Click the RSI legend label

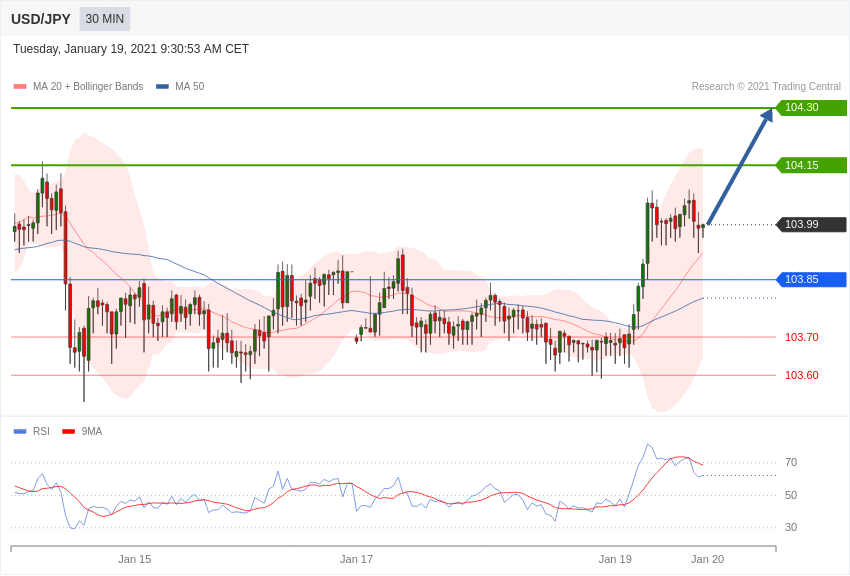click(x=41, y=431)
